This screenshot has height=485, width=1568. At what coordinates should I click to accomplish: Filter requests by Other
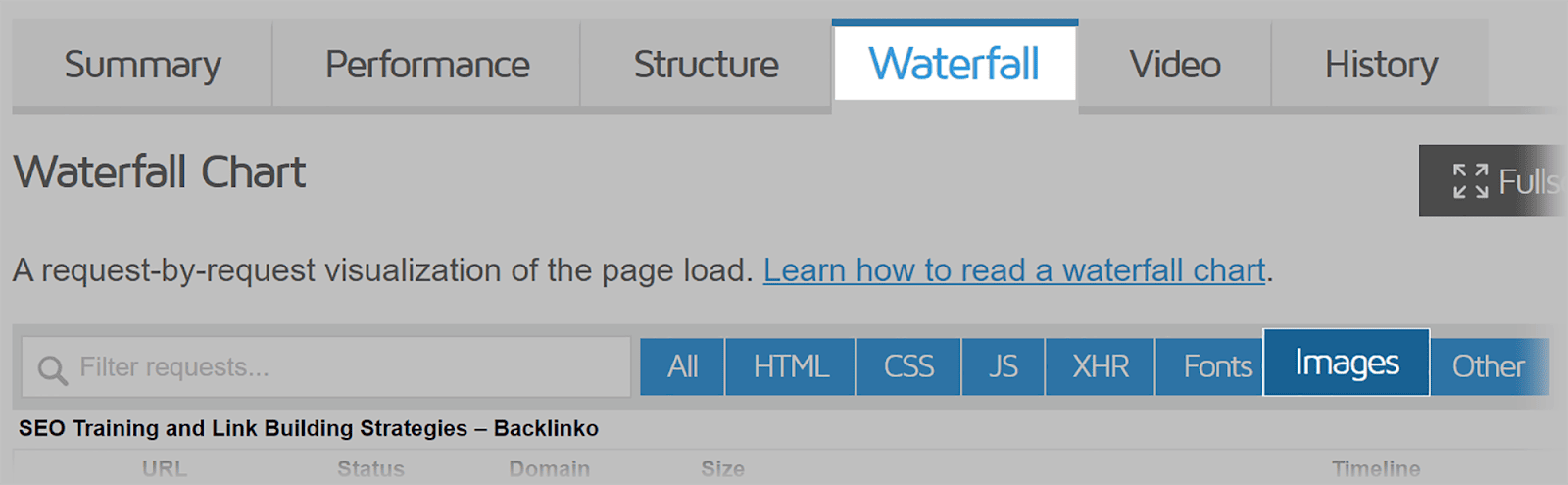1488,367
